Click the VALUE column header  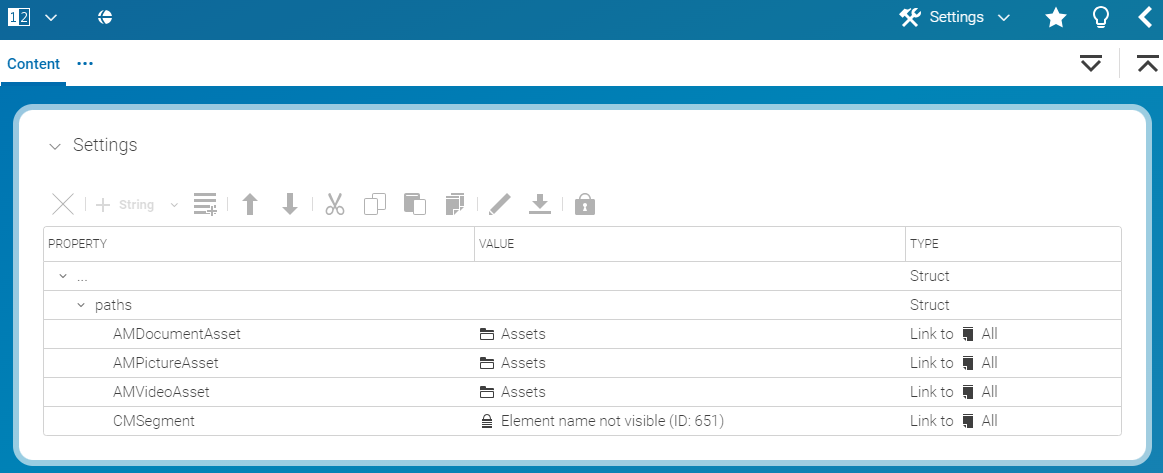tap(690, 244)
